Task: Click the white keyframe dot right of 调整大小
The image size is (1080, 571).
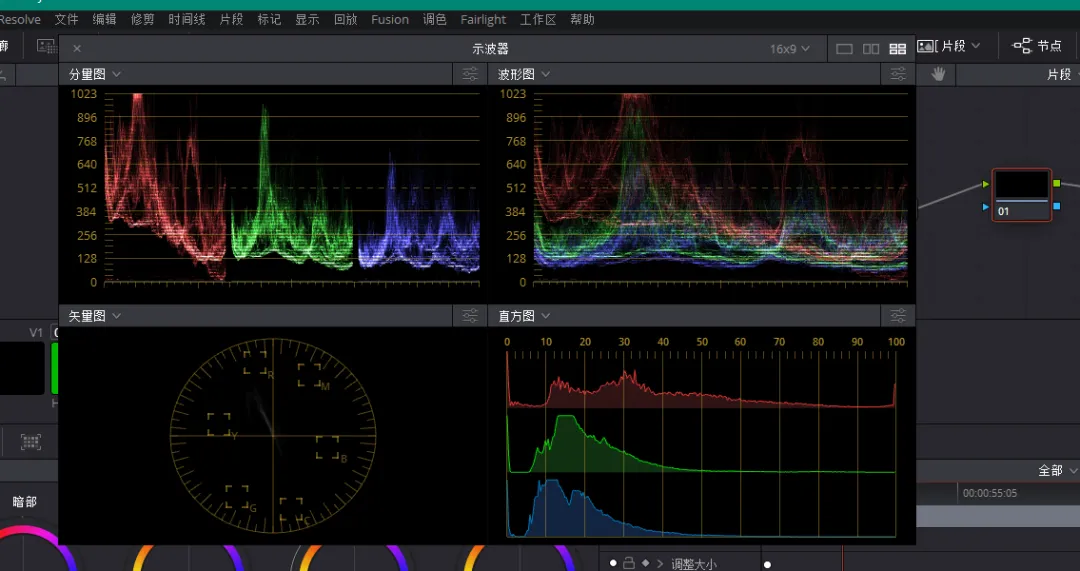Action: (x=767, y=565)
